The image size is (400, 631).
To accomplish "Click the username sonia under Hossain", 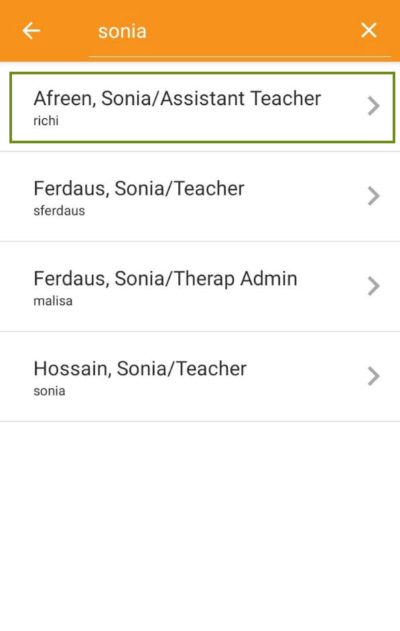I will click(x=49, y=391).
